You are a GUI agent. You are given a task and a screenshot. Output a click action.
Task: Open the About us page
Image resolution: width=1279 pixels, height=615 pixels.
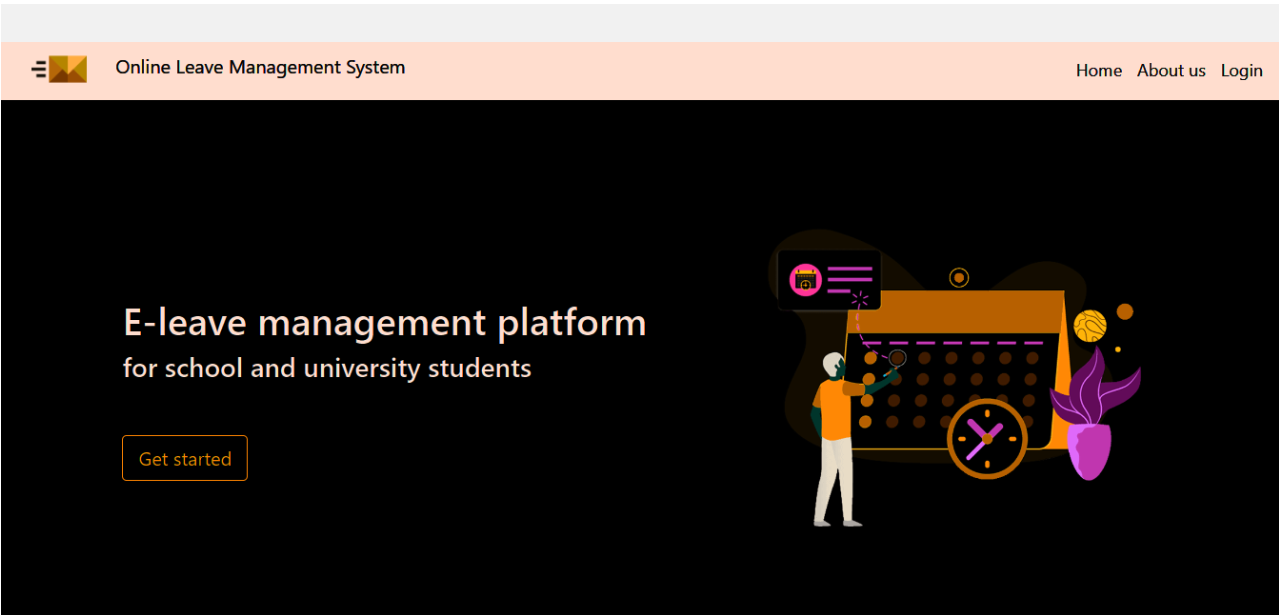click(1171, 70)
